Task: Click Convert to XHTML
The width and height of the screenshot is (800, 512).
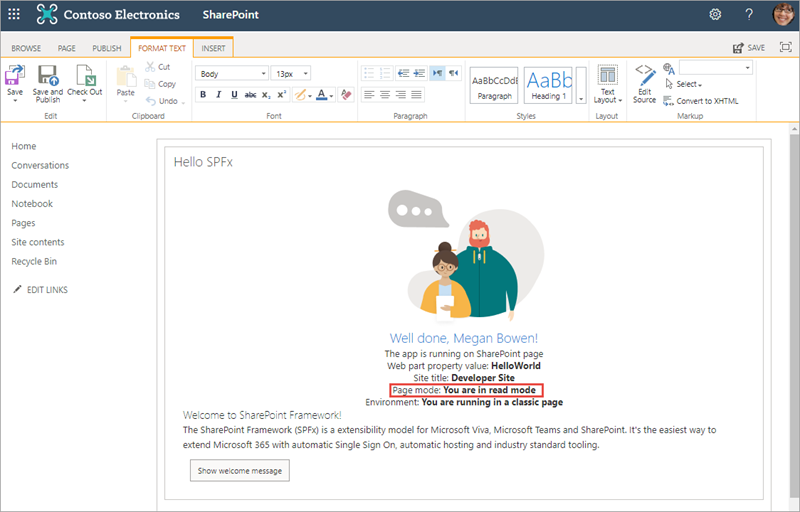Action: pyautogui.click(x=701, y=101)
